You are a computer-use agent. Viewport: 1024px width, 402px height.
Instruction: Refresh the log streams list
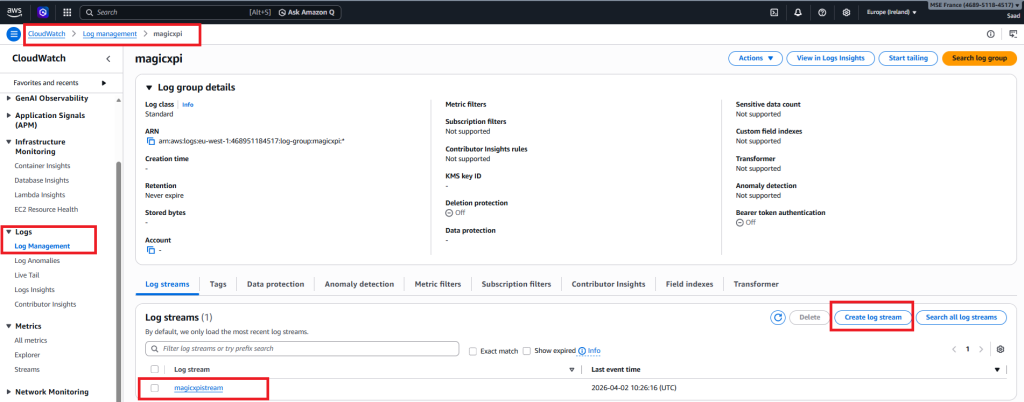point(777,317)
